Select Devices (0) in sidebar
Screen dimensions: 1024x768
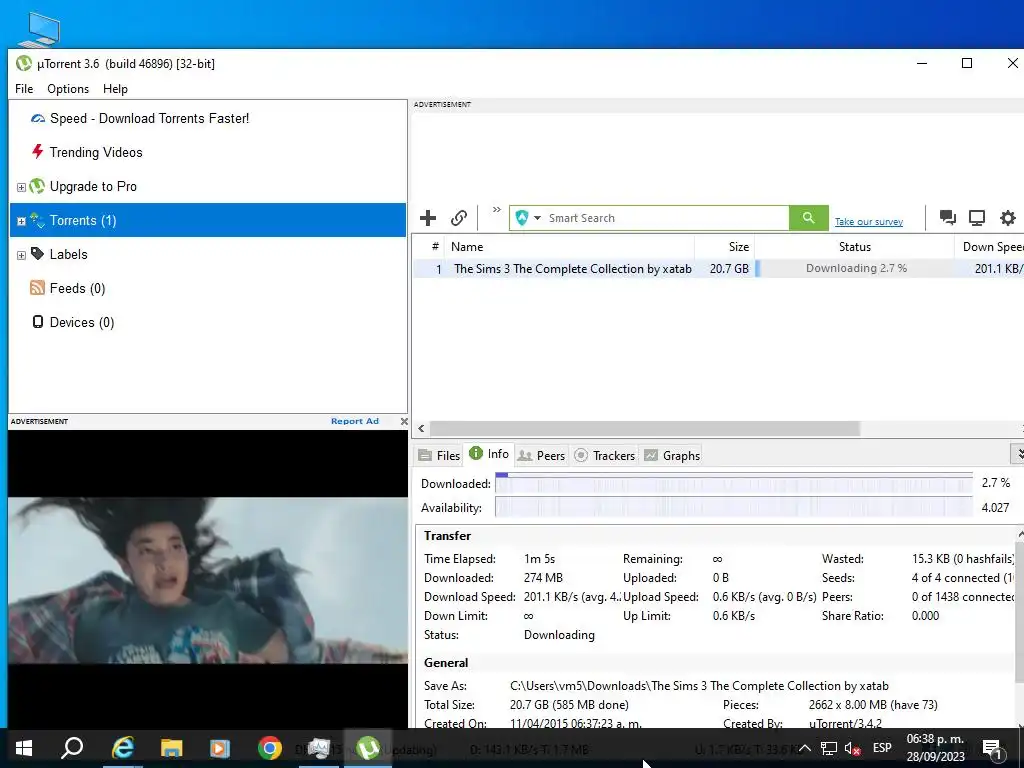pos(82,322)
